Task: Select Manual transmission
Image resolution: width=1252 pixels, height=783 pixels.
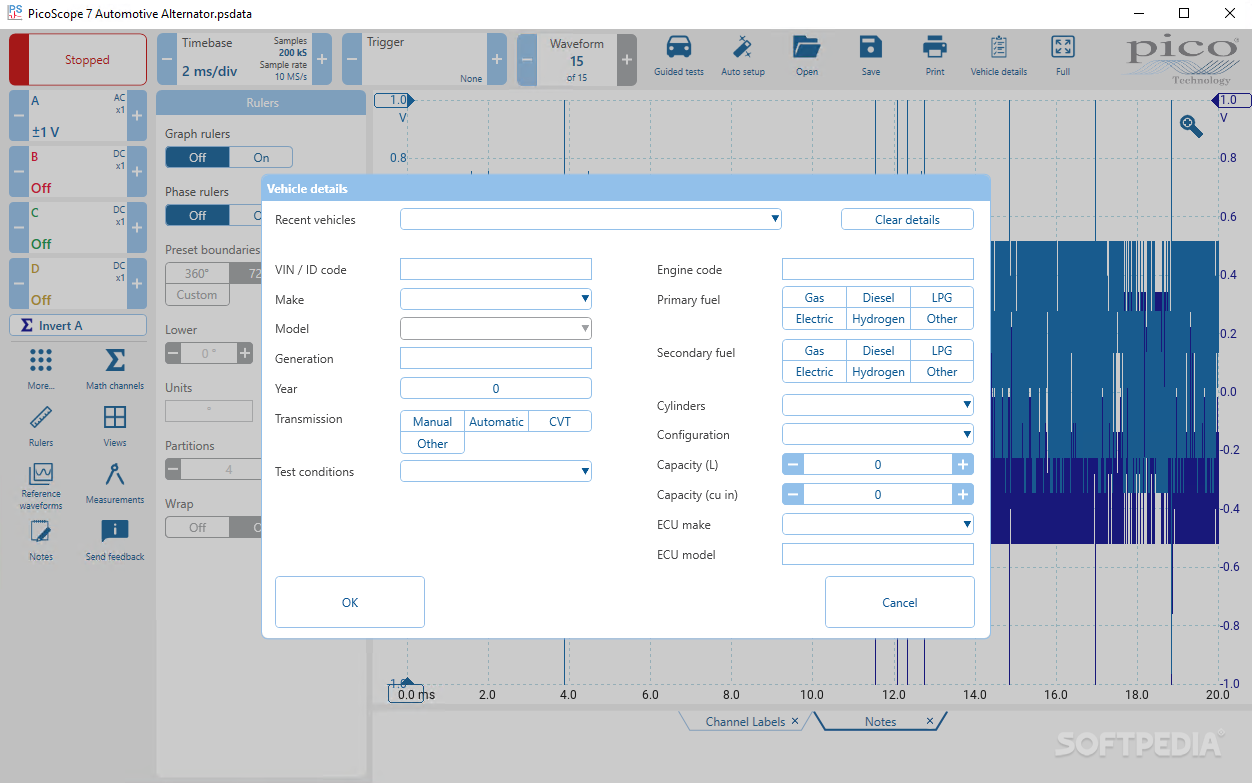Action: pyautogui.click(x=432, y=421)
